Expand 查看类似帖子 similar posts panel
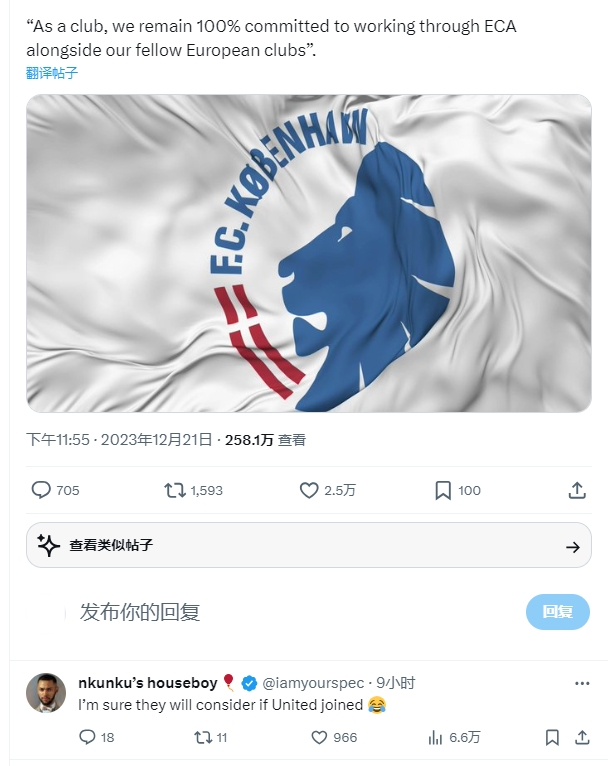 (309, 545)
